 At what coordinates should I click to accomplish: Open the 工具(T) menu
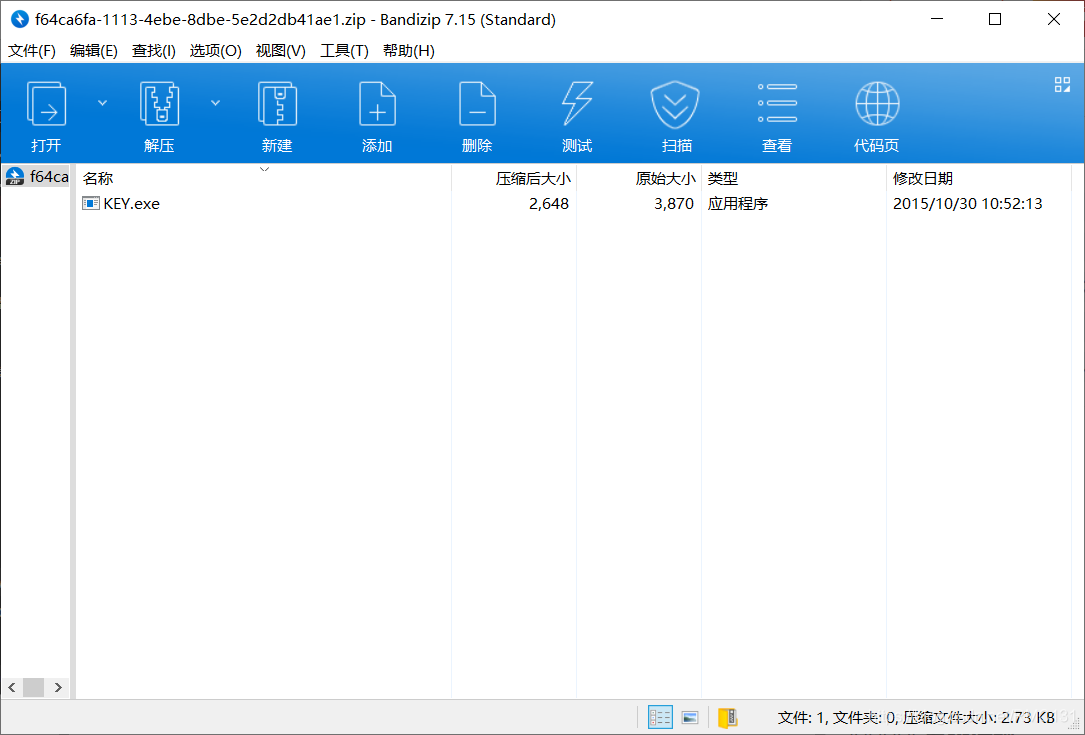[x=344, y=51]
